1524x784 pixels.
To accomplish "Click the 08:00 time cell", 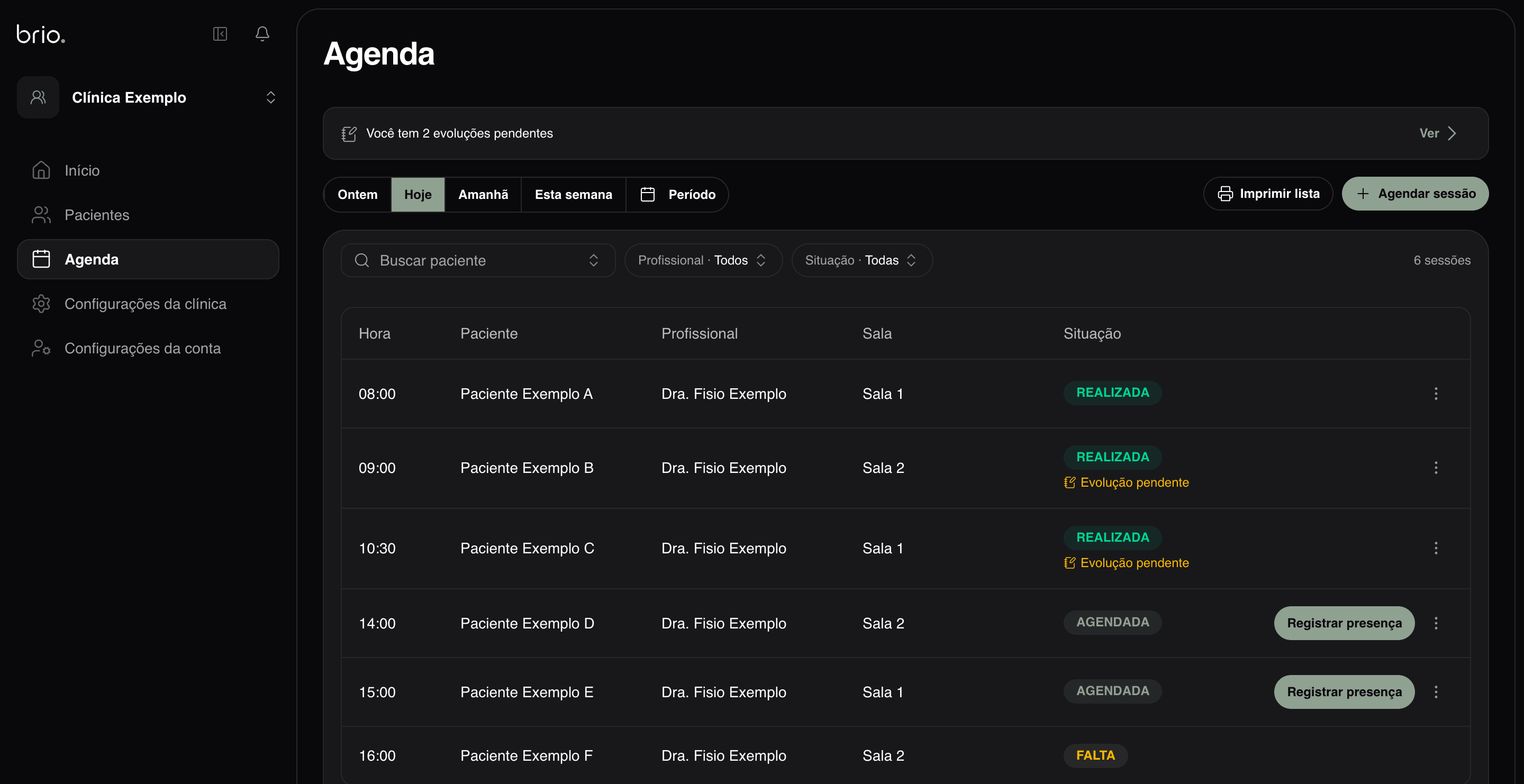I will click(377, 394).
